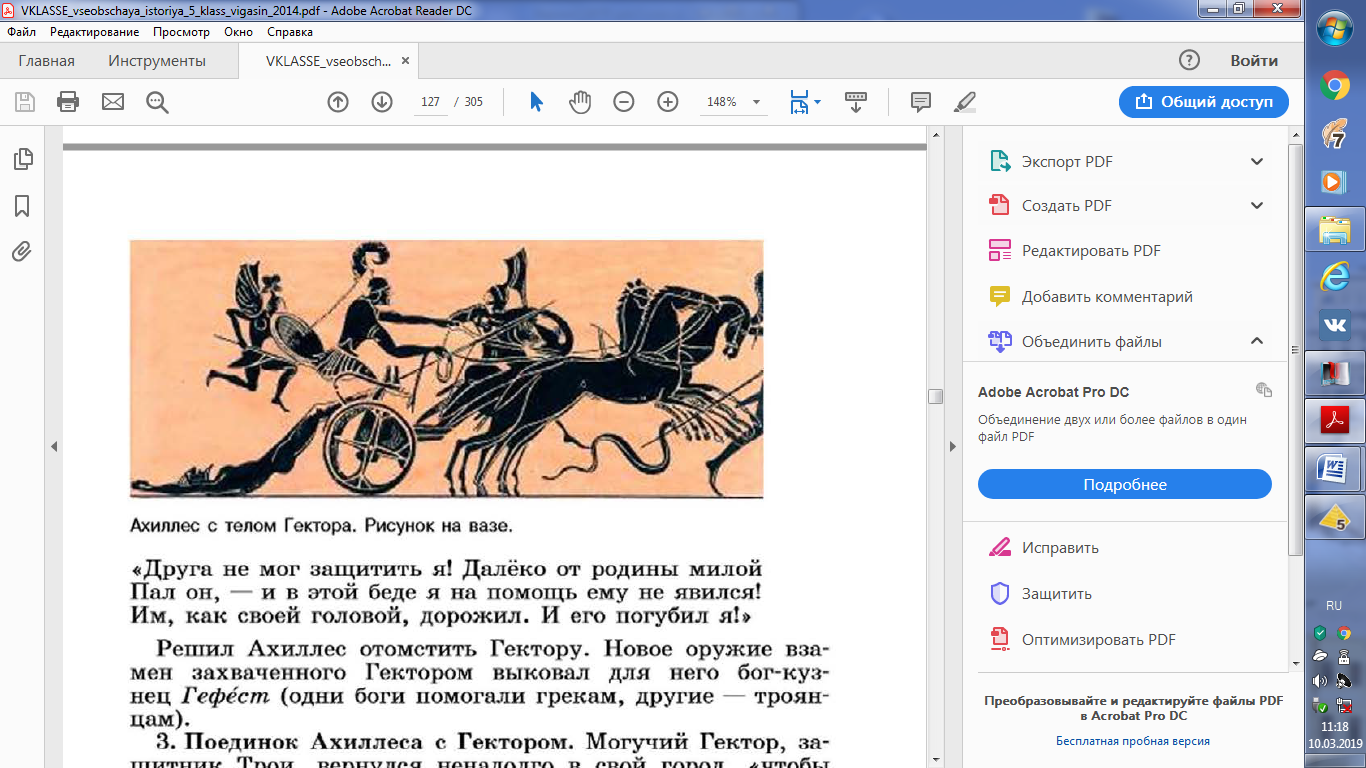This screenshot has height=768, width=1366.
Task: Click the system volume speaker icon
Action: click(1321, 682)
